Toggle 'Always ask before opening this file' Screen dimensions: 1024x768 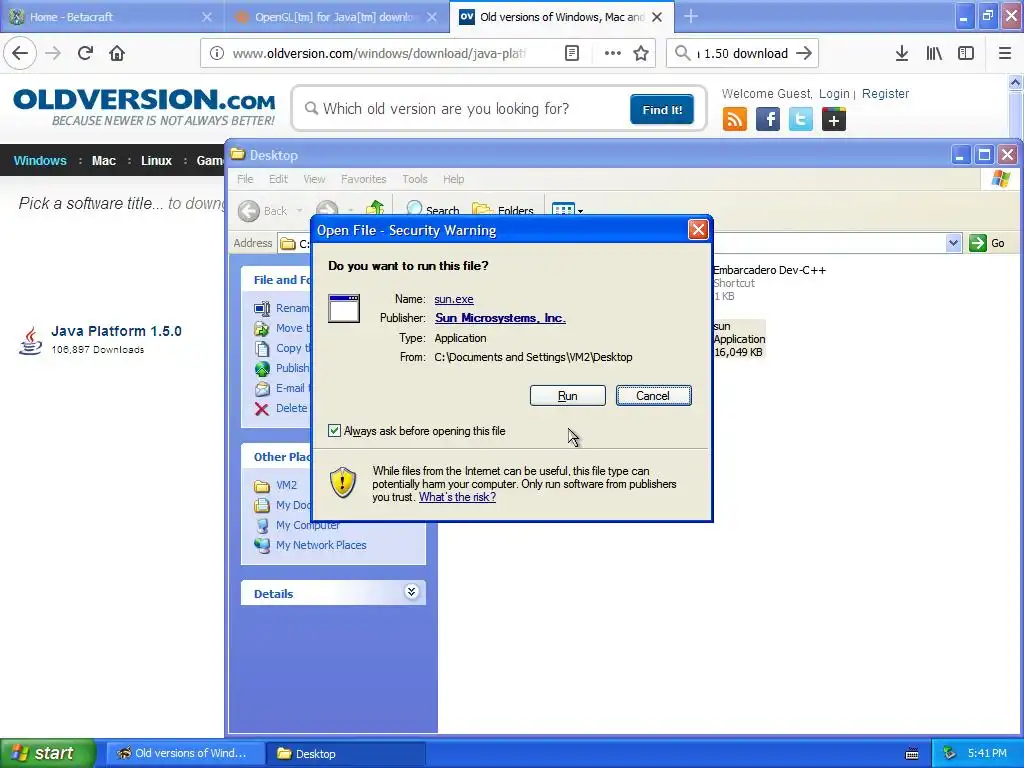point(334,431)
